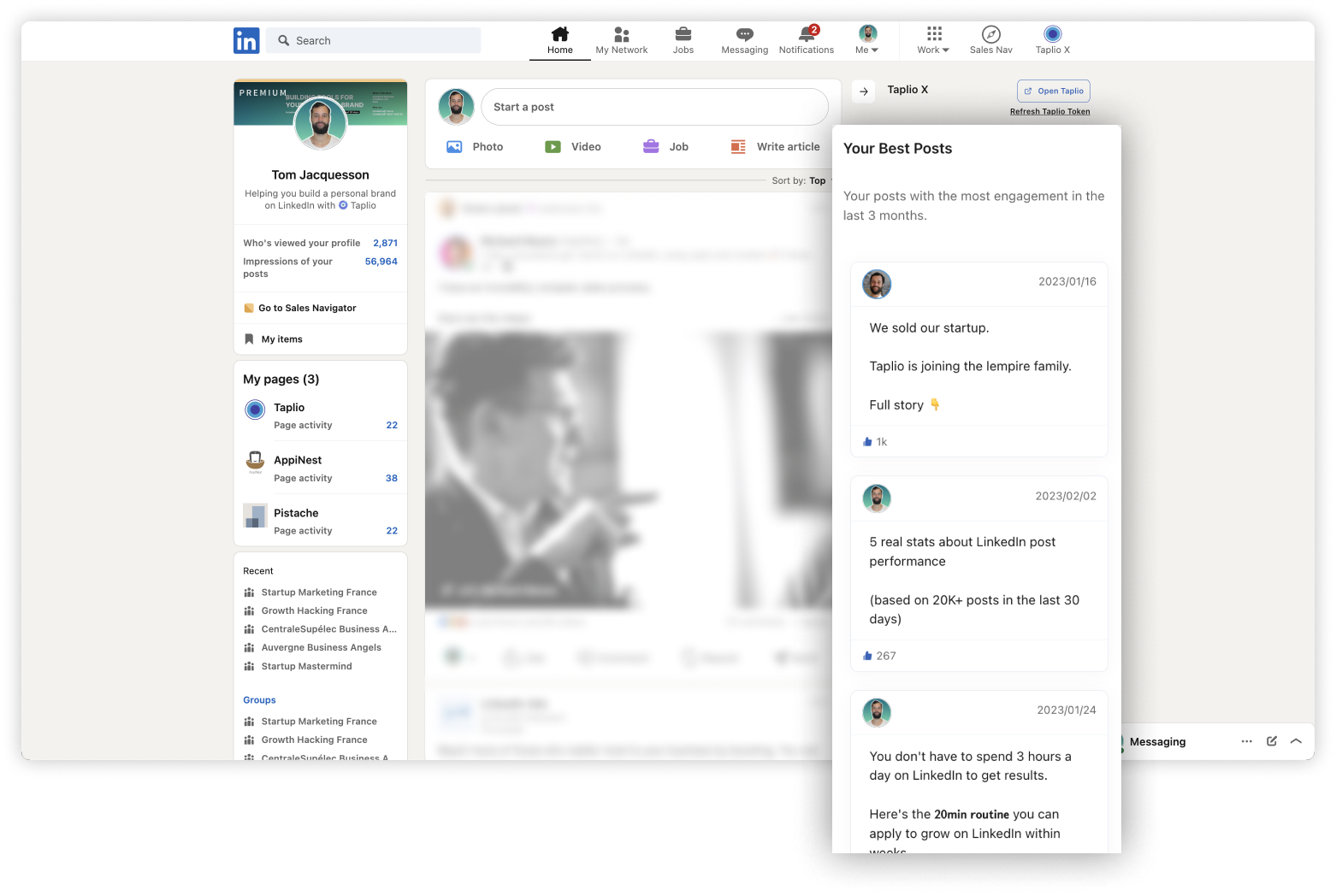This screenshot has height=896, width=1336.
Task: Open CentraleSupélec Business A... in Recent
Action: tap(329, 629)
